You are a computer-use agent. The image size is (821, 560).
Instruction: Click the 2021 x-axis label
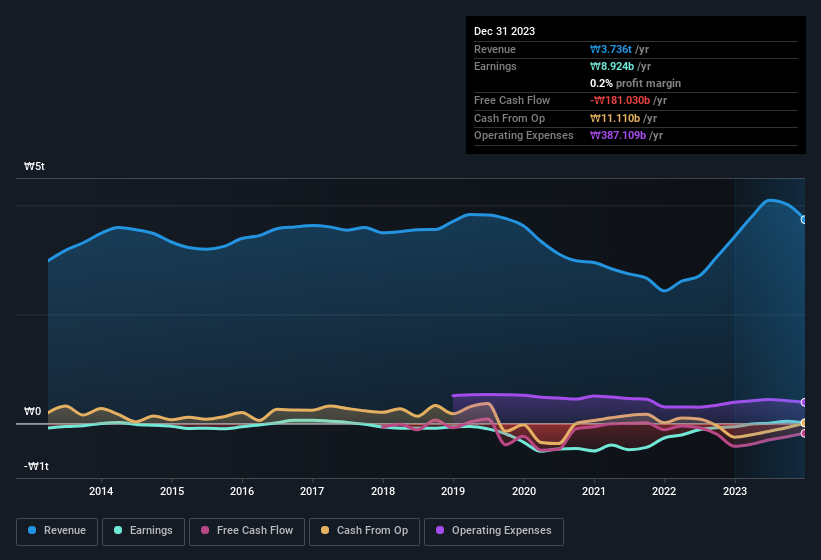594,491
